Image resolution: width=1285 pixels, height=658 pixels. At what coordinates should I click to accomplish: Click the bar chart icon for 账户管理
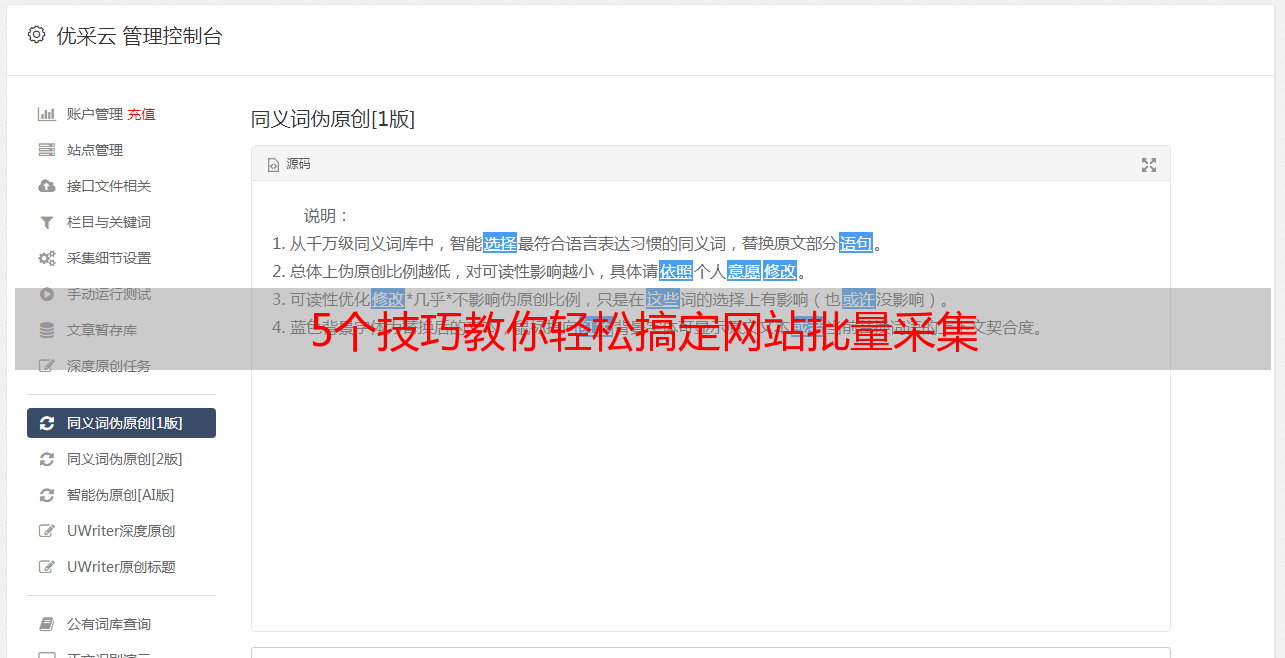(x=46, y=114)
